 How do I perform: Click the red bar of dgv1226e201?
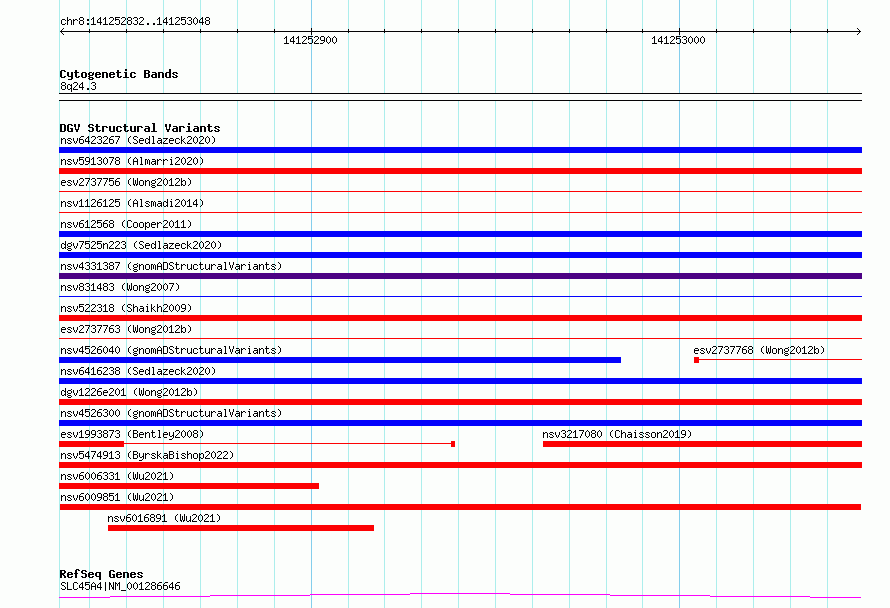click(x=460, y=402)
